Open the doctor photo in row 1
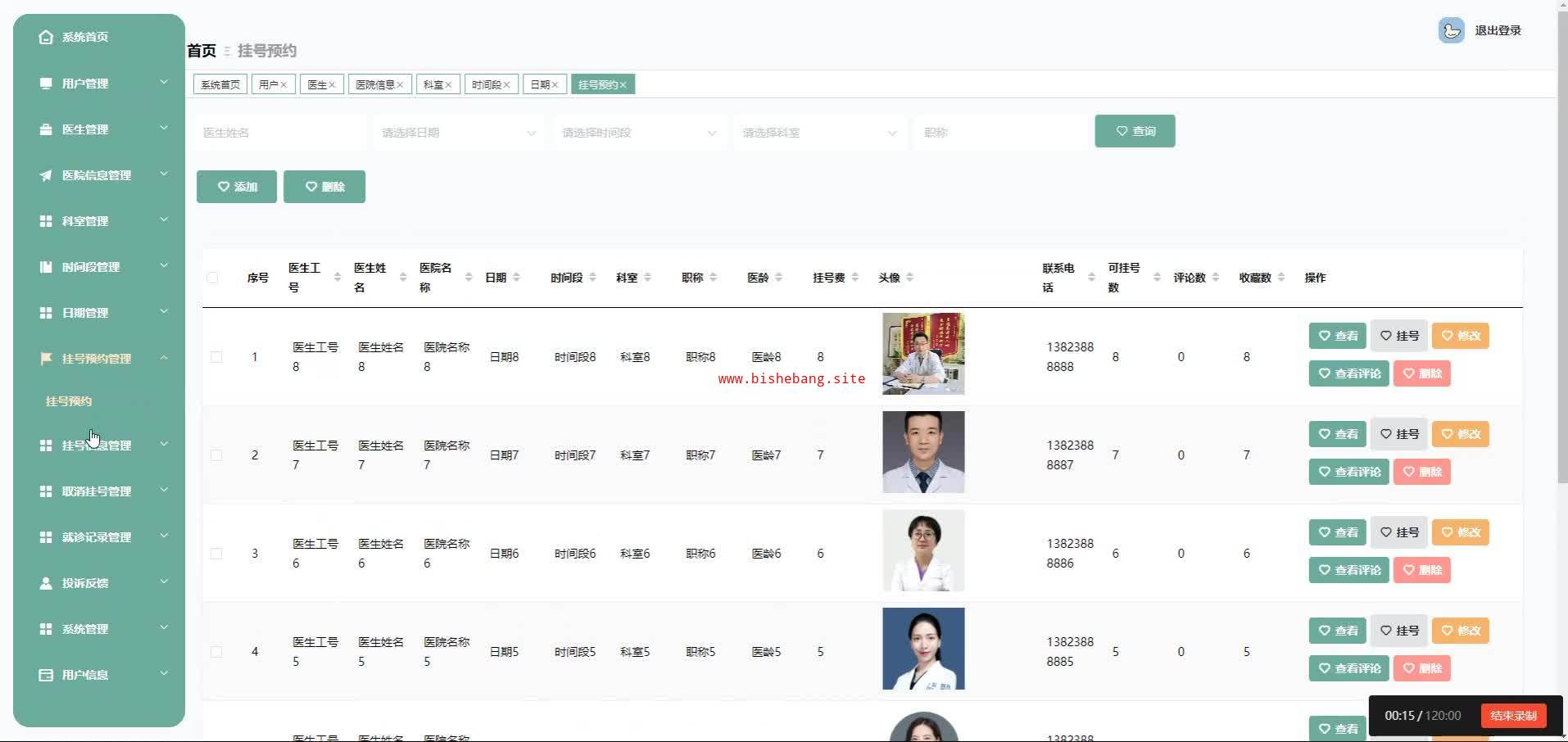 tap(923, 354)
